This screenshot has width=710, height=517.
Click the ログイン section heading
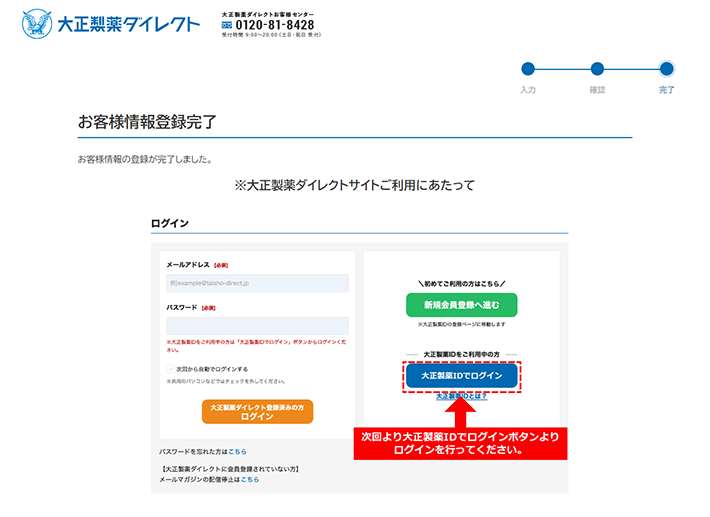(170, 223)
